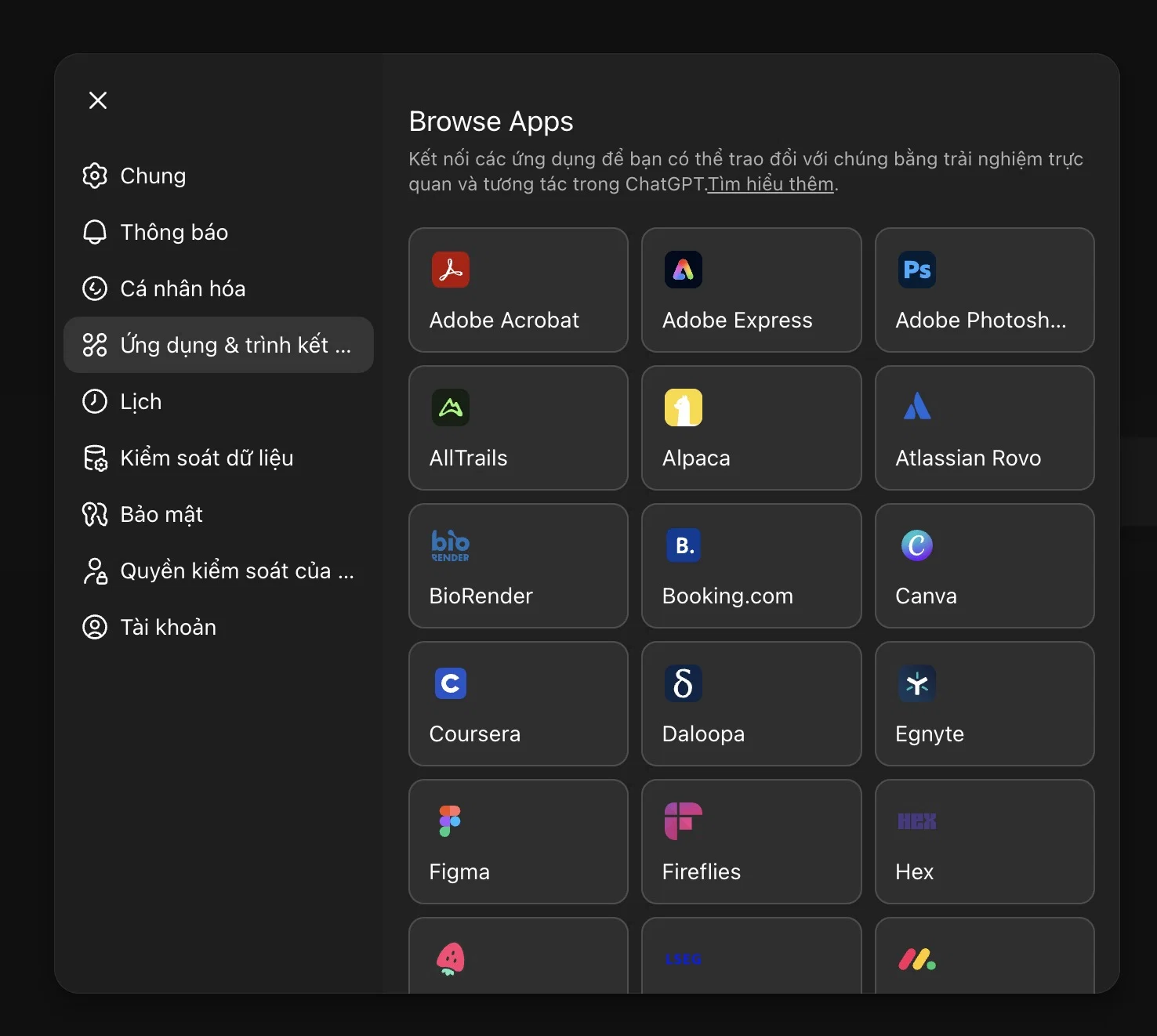1157x1036 pixels.
Task: Select the Ứng dụng & trình kết tab
Action: click(219, 345)
